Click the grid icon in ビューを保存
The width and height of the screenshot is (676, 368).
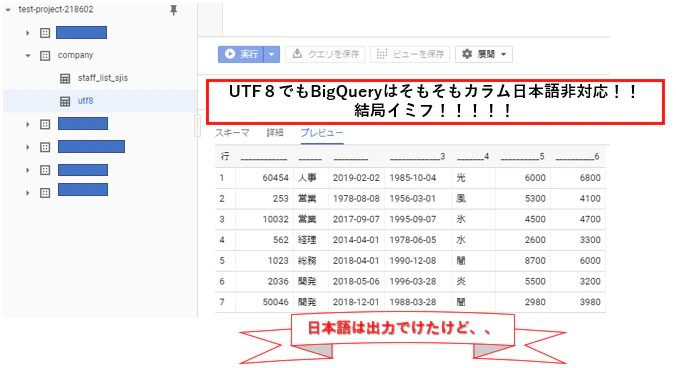click(x=382, y=54)
